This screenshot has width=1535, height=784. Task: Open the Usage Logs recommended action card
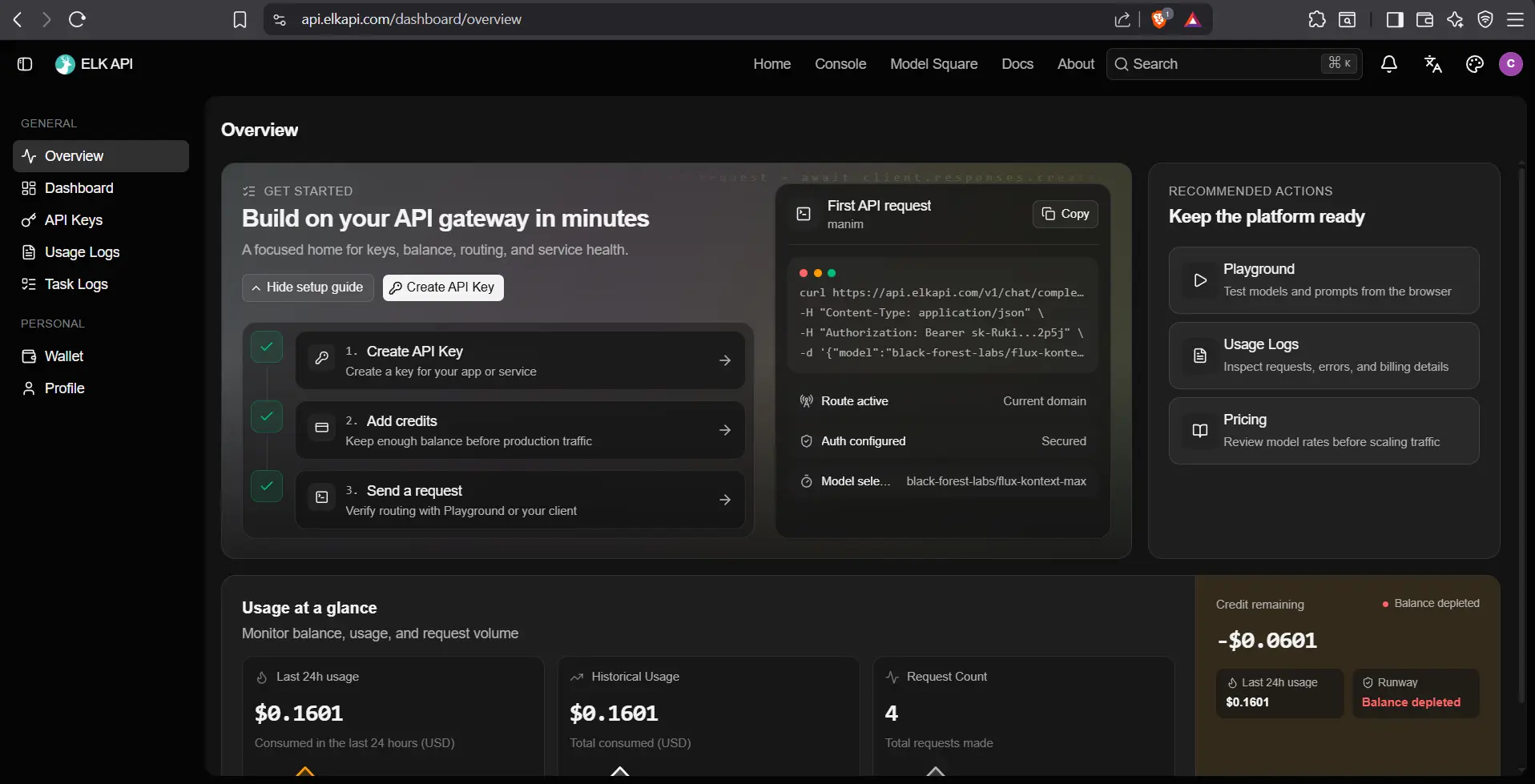tap(1323, 356)
